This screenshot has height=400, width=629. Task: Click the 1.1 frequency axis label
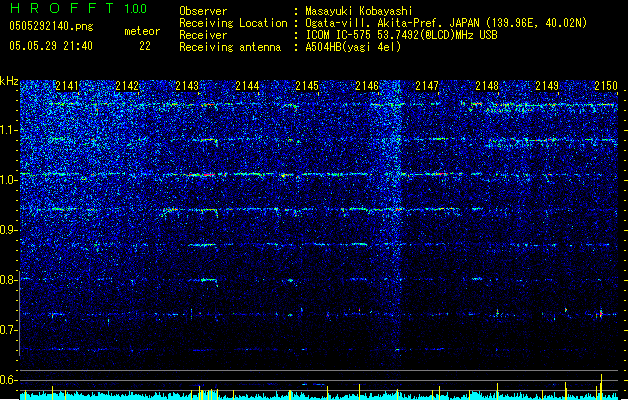click(x=8, y=130)
